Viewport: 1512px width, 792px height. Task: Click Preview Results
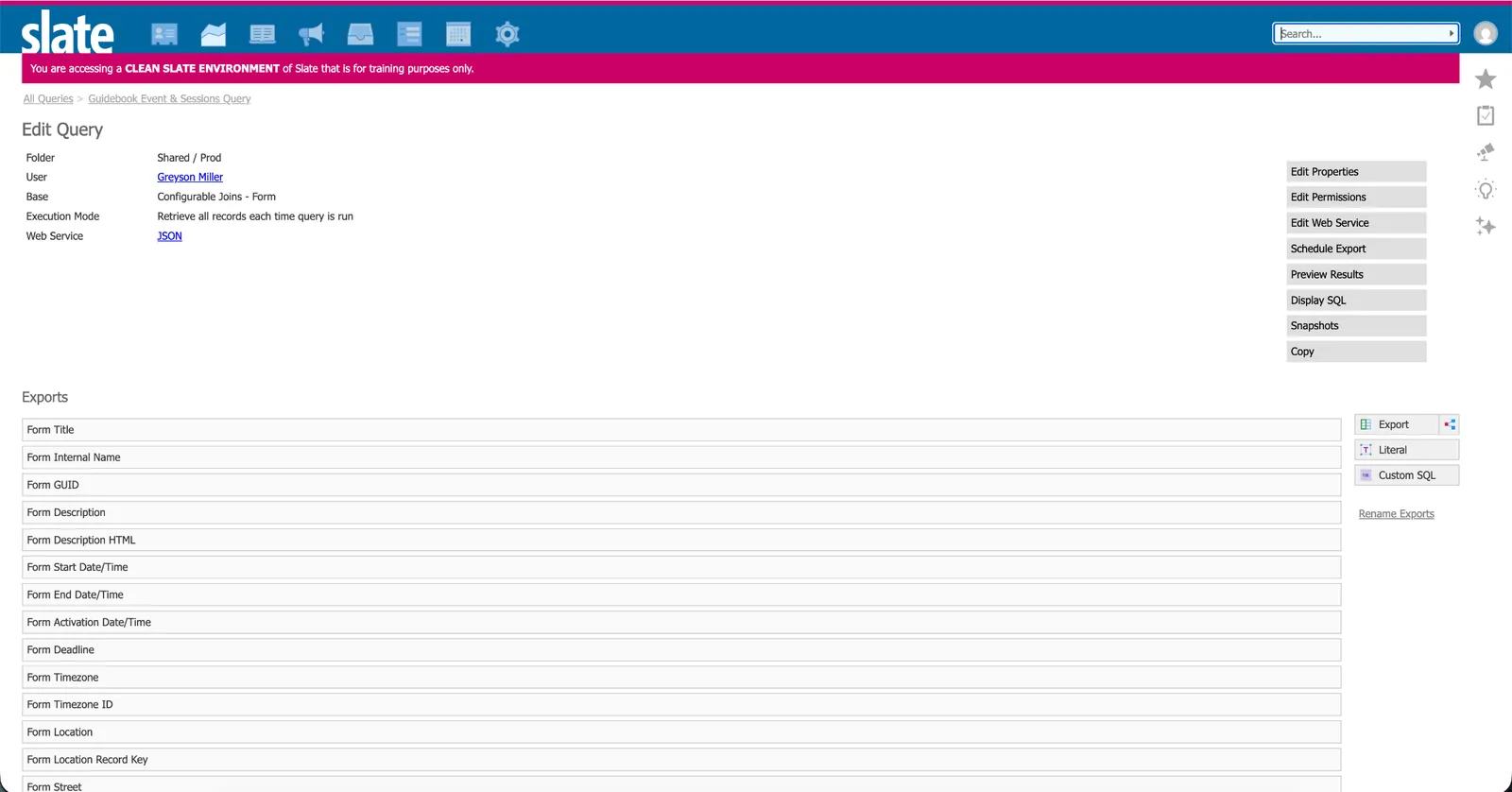click(1356, 275)
